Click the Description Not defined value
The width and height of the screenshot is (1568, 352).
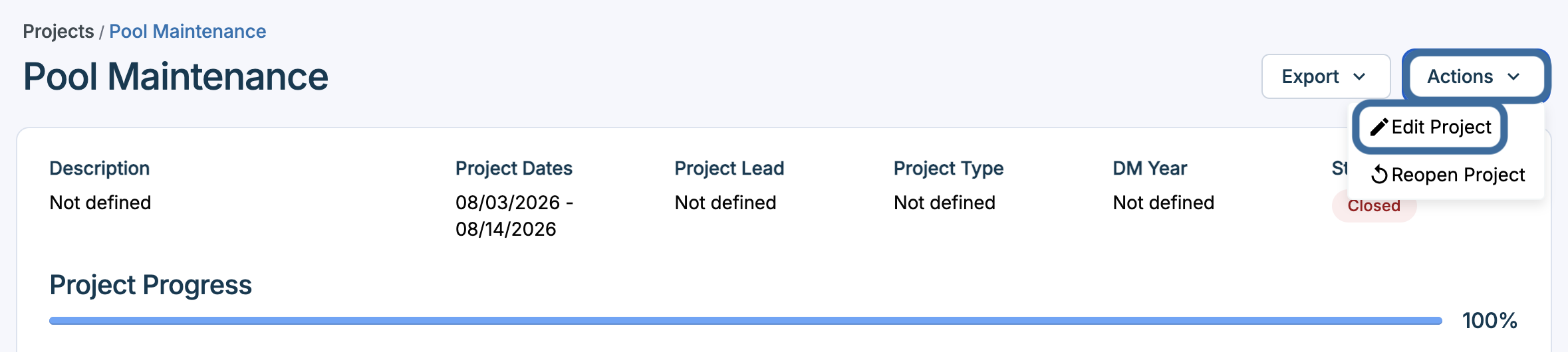[100, 203]
